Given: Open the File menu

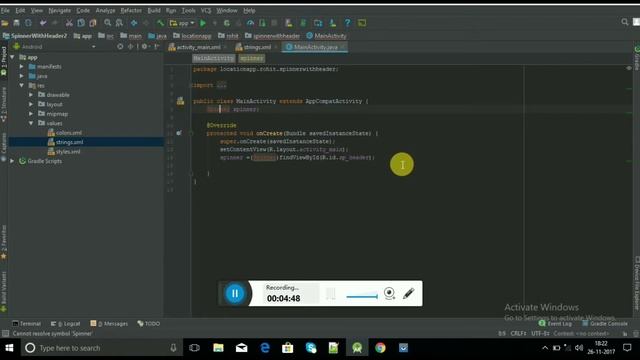Looking at the screenshot, I should tap(5, 10).
